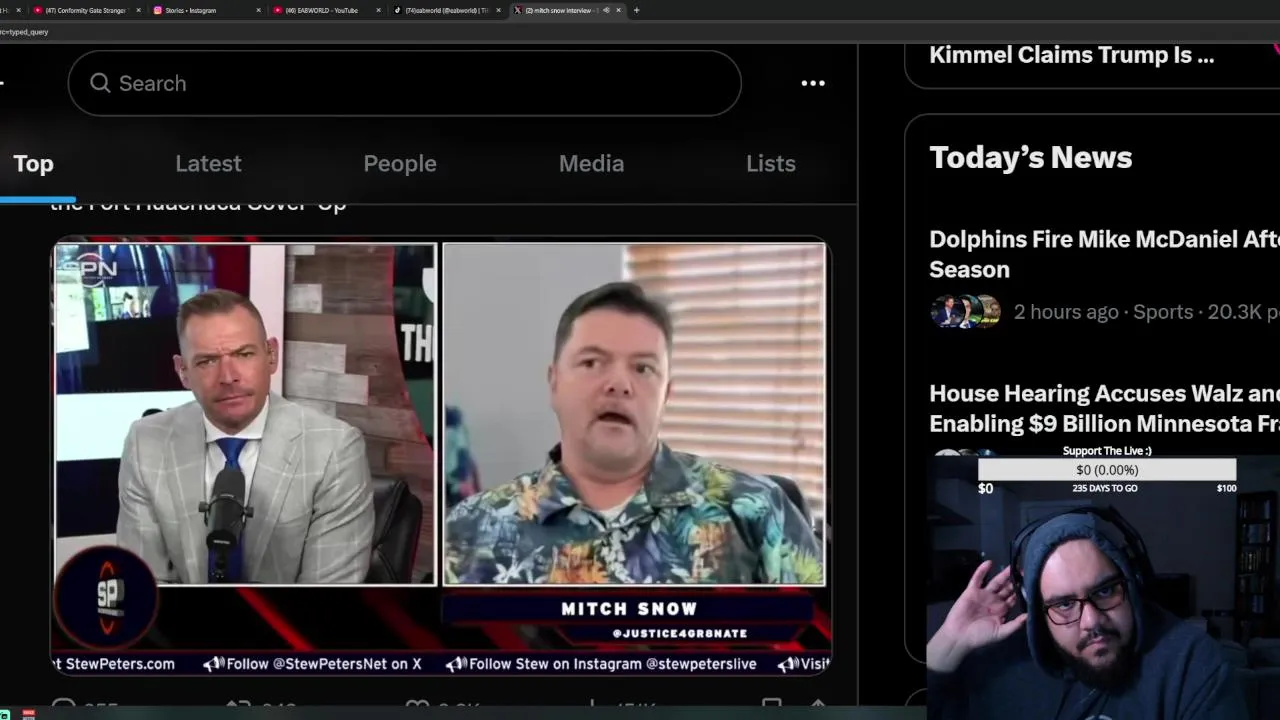The width and height of the screenshot is (1280, 720).
Task: Mute the mitch snow interview tab audio
Action: [x=606, y=10]
